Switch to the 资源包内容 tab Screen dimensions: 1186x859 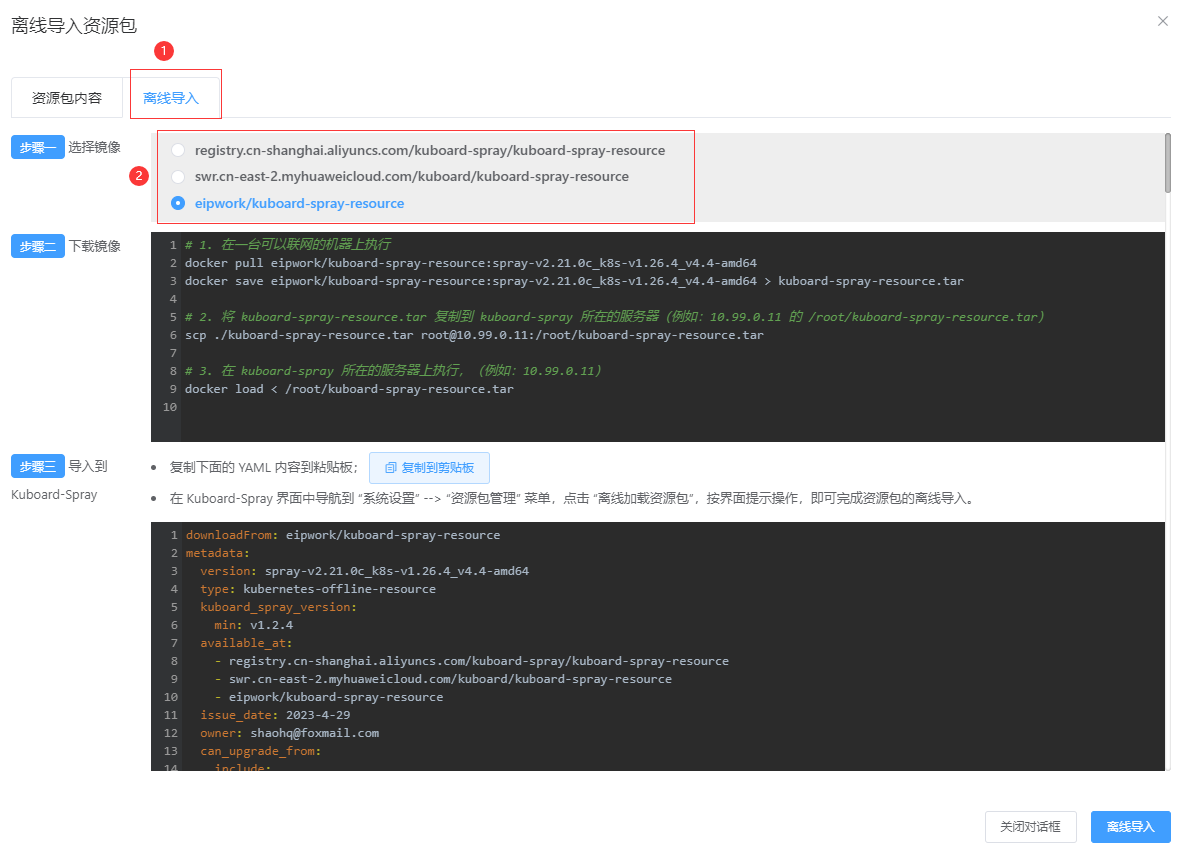pos(67,98)
